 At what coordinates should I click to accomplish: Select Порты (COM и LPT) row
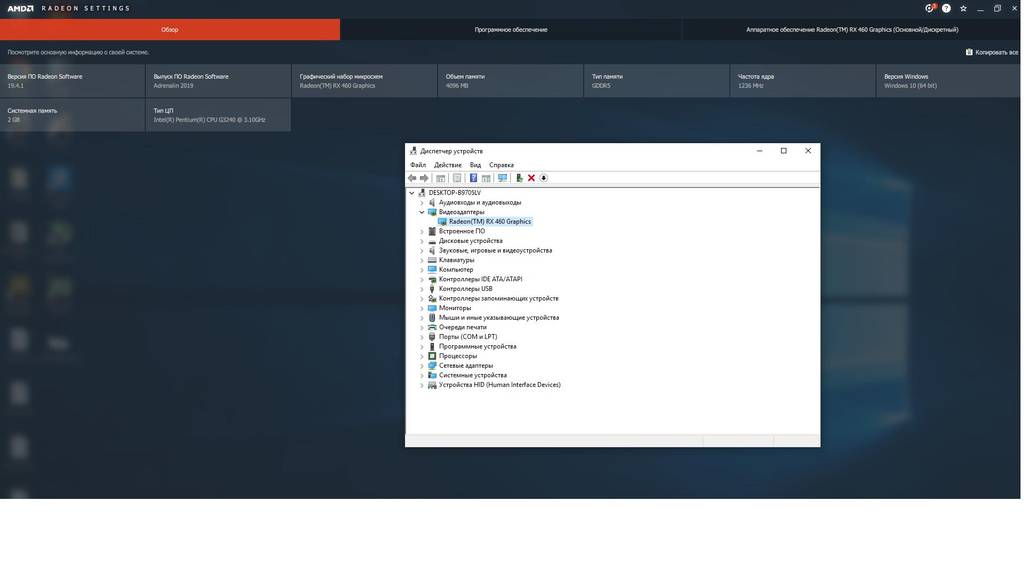click(468, 337)
